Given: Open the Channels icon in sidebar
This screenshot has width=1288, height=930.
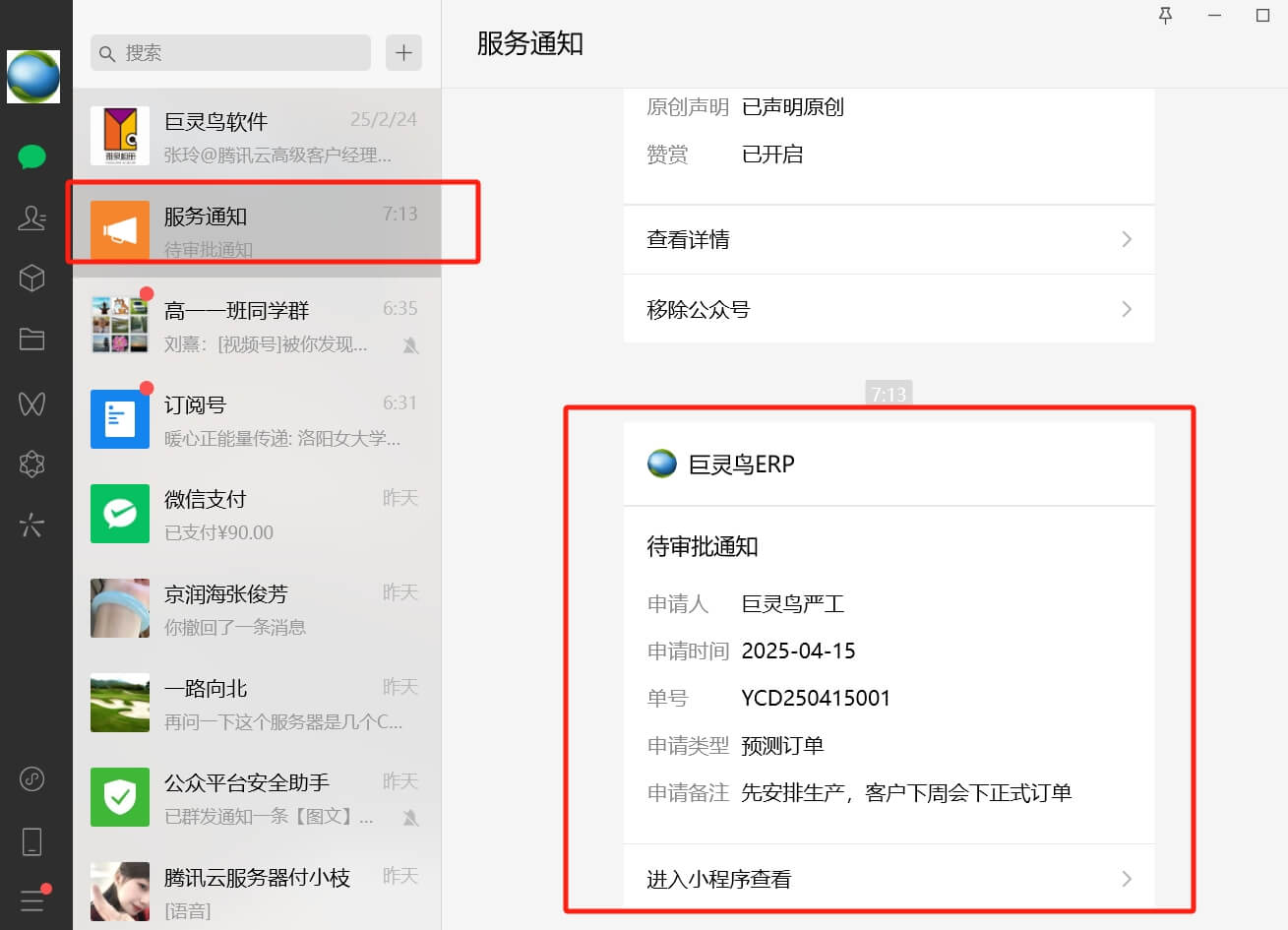Looking at the screenshot, I should pos(32,464).
